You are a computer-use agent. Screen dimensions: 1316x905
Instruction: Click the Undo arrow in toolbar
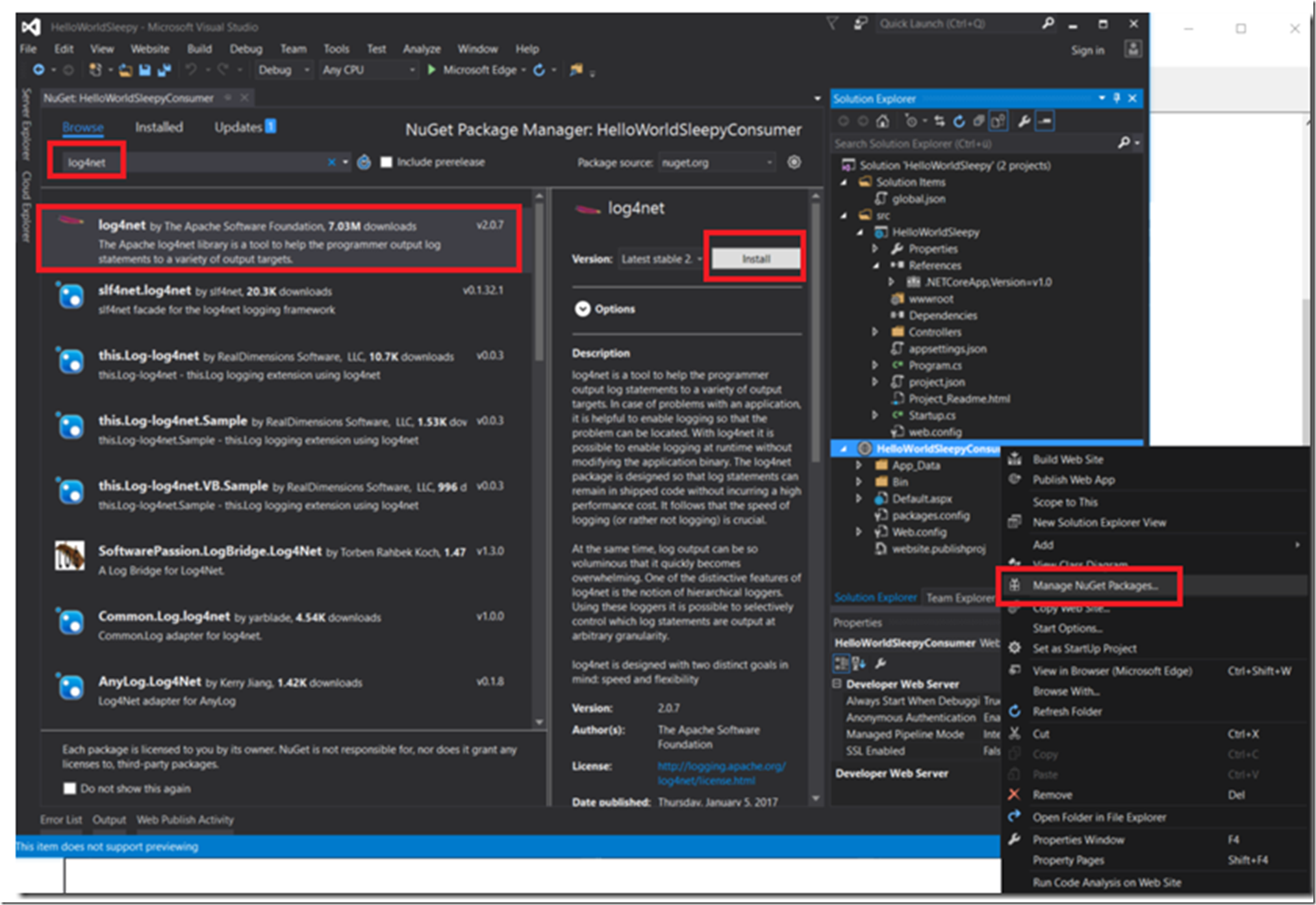tap(191, 69)
